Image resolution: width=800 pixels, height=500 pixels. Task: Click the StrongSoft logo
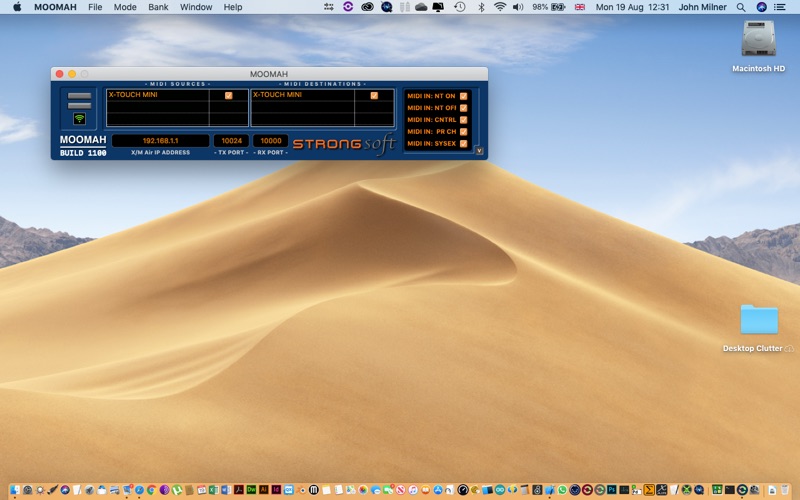pyautogui.click(x=343, y=143)
